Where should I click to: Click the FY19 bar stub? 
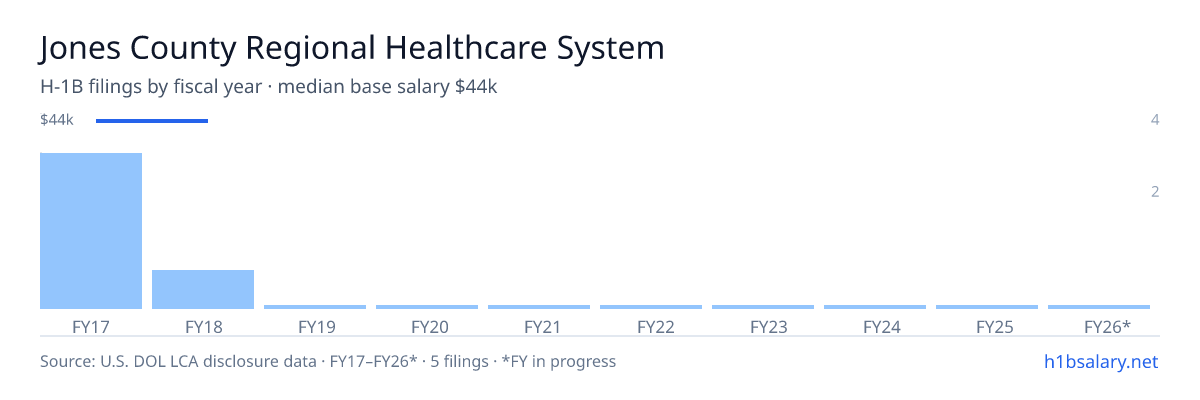click(315, 307)
